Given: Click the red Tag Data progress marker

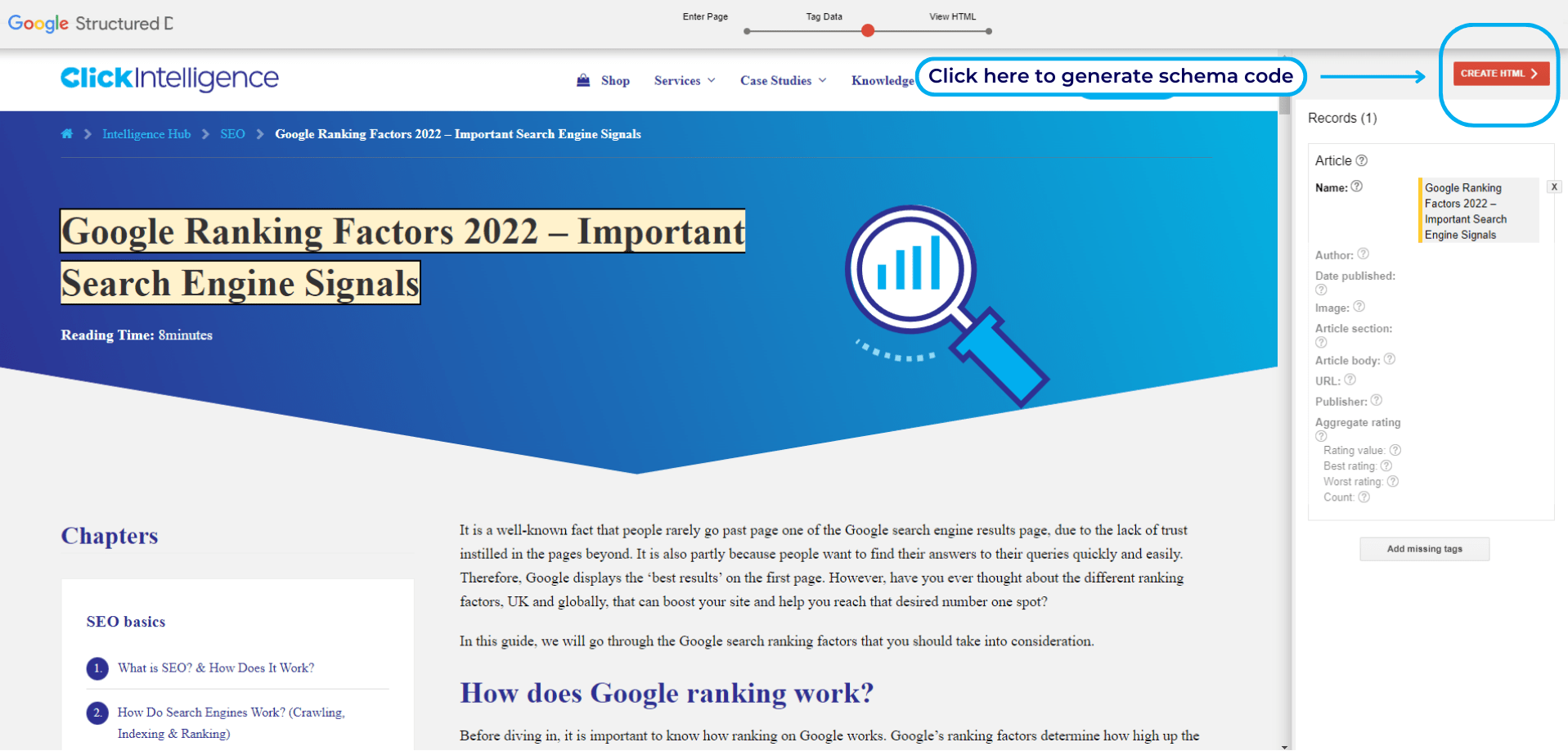Looking at the screenshot, I should [868, 31].
